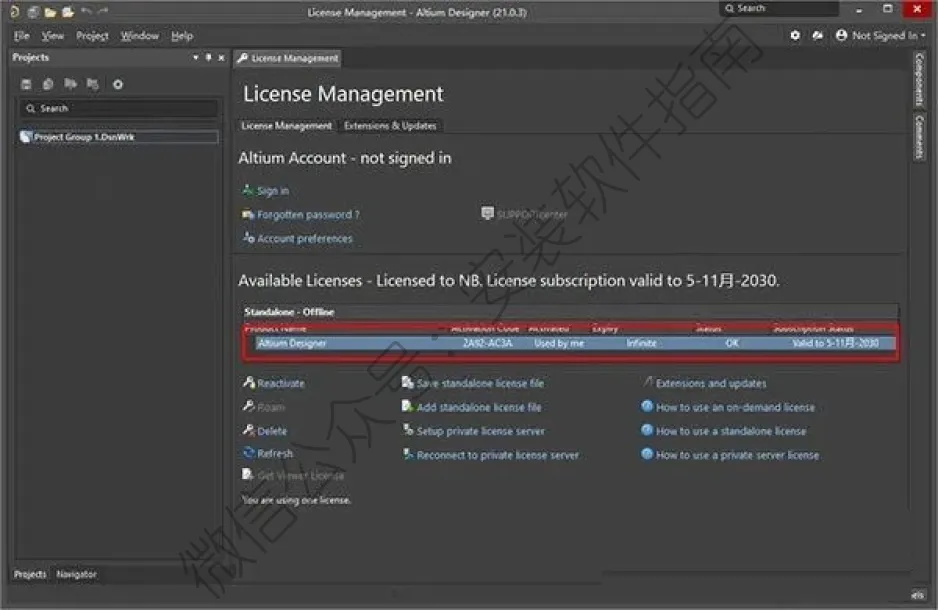Open SUPPORTcenter link
938x610 pixels.
(x=532, y=214)
